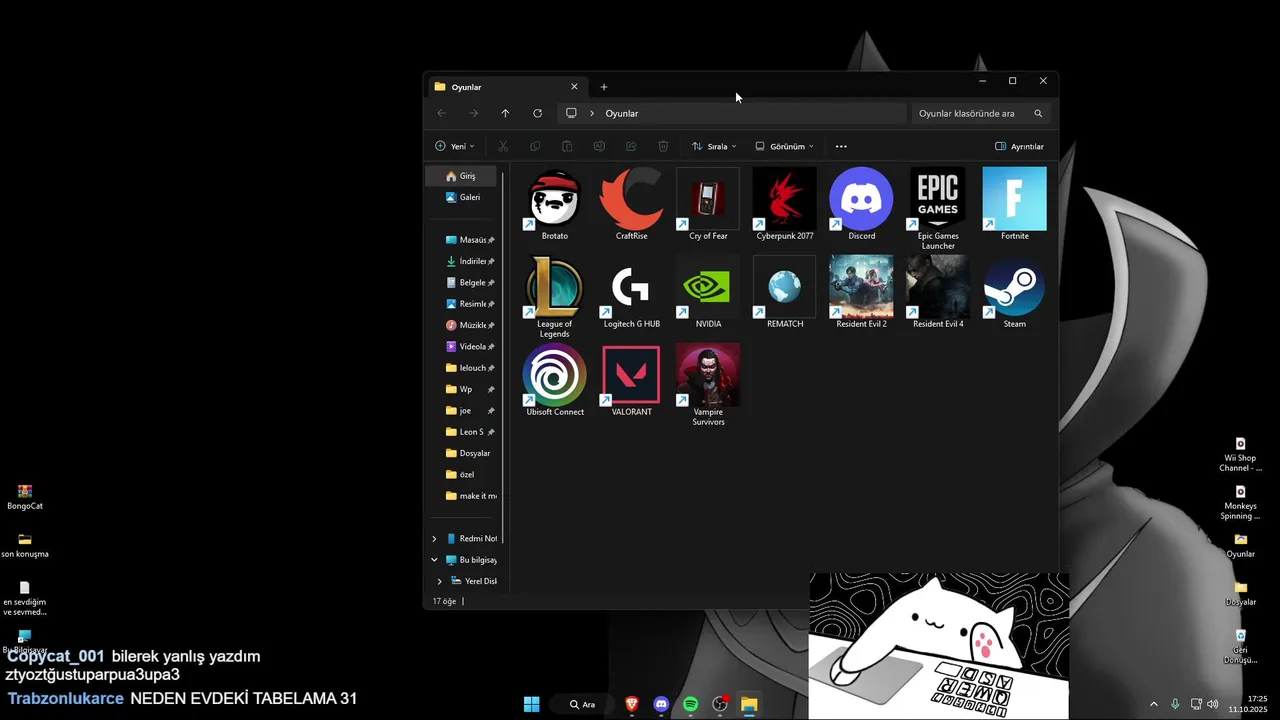
Task: Go up one folder level
Action: 505,113
